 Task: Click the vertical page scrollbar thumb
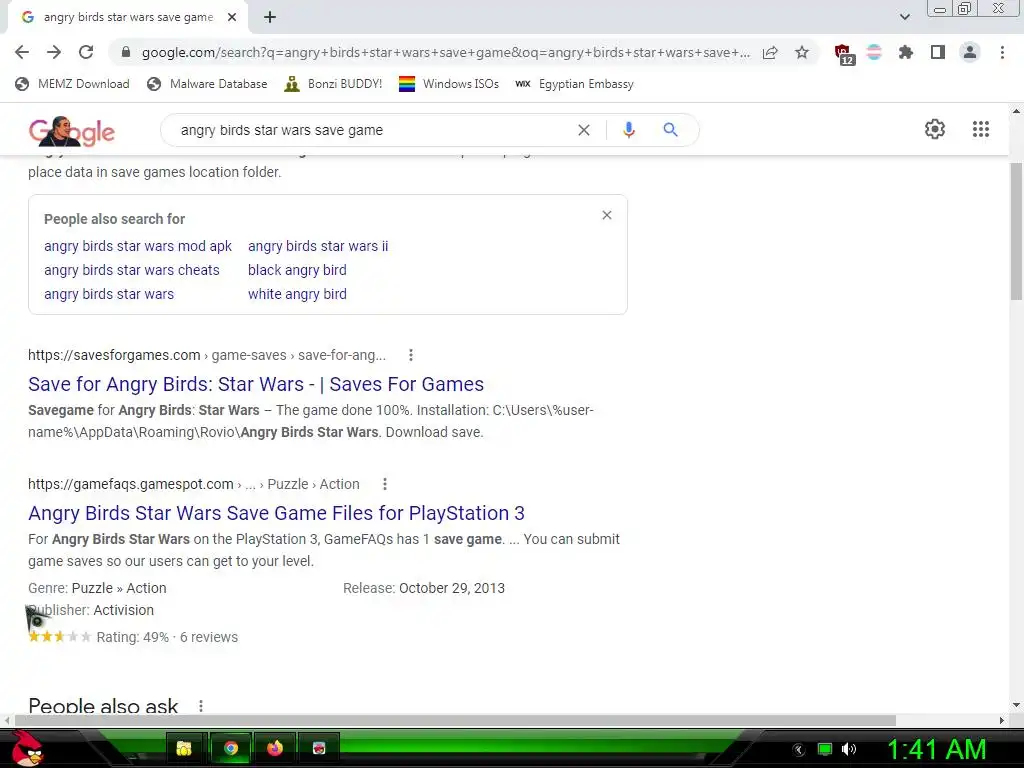tap(1016, 231)
